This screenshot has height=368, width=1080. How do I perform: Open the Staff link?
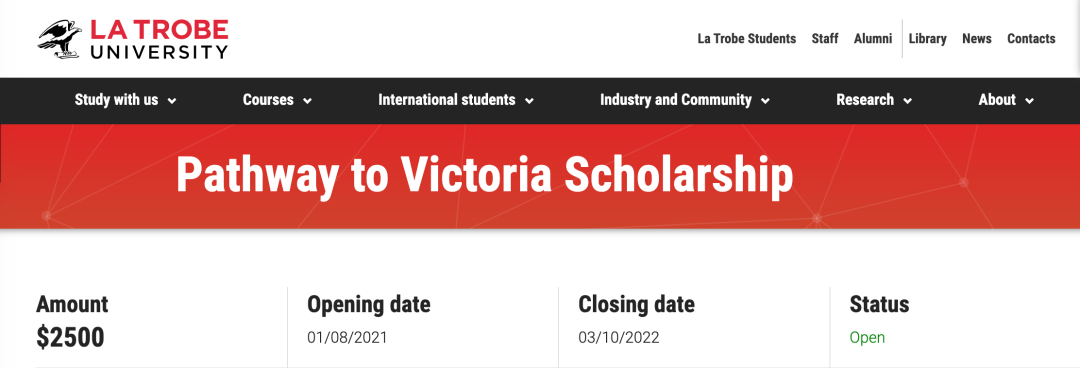(824, 39)
